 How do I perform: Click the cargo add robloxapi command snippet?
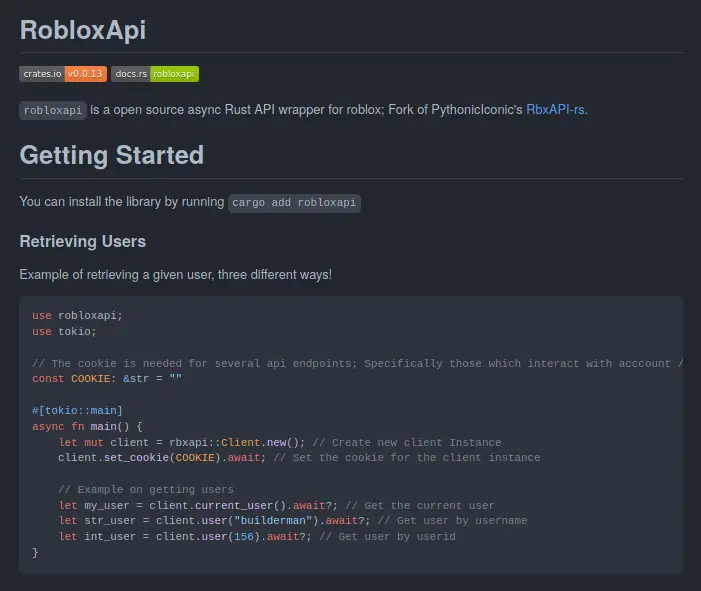(294, 202)
